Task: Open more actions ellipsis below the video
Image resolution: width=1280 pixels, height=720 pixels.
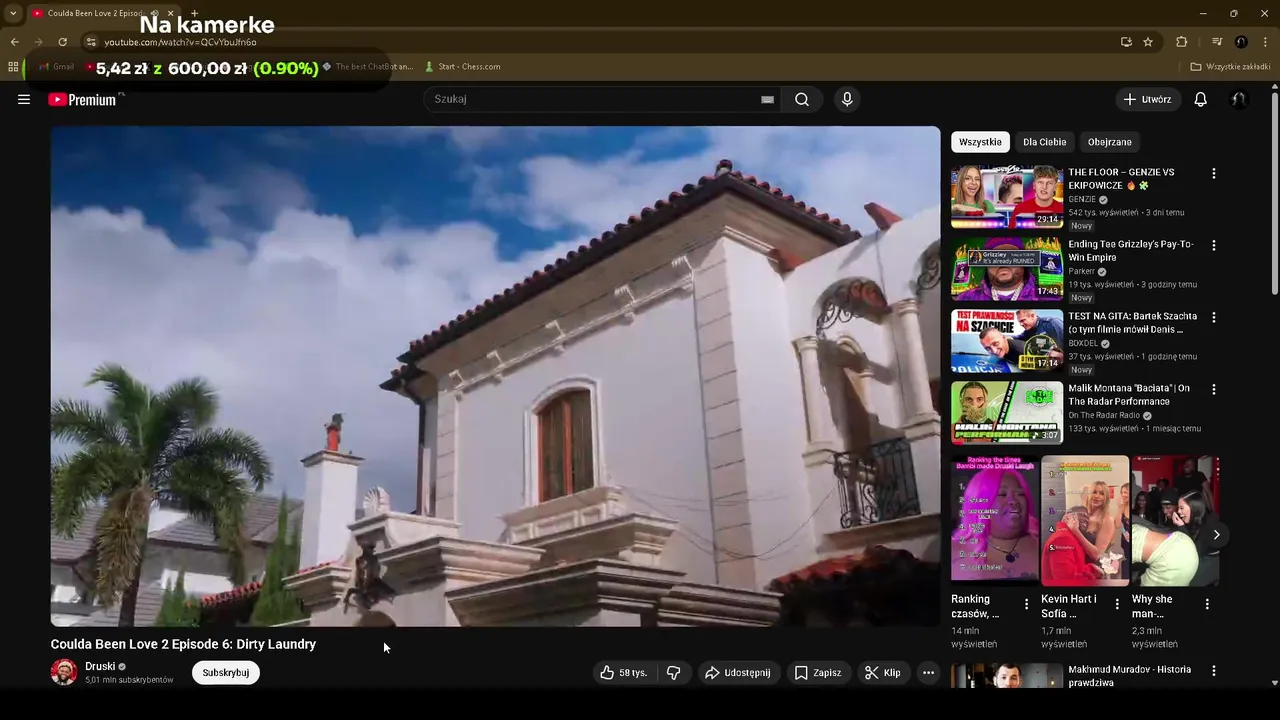Action: click(928, 673)
